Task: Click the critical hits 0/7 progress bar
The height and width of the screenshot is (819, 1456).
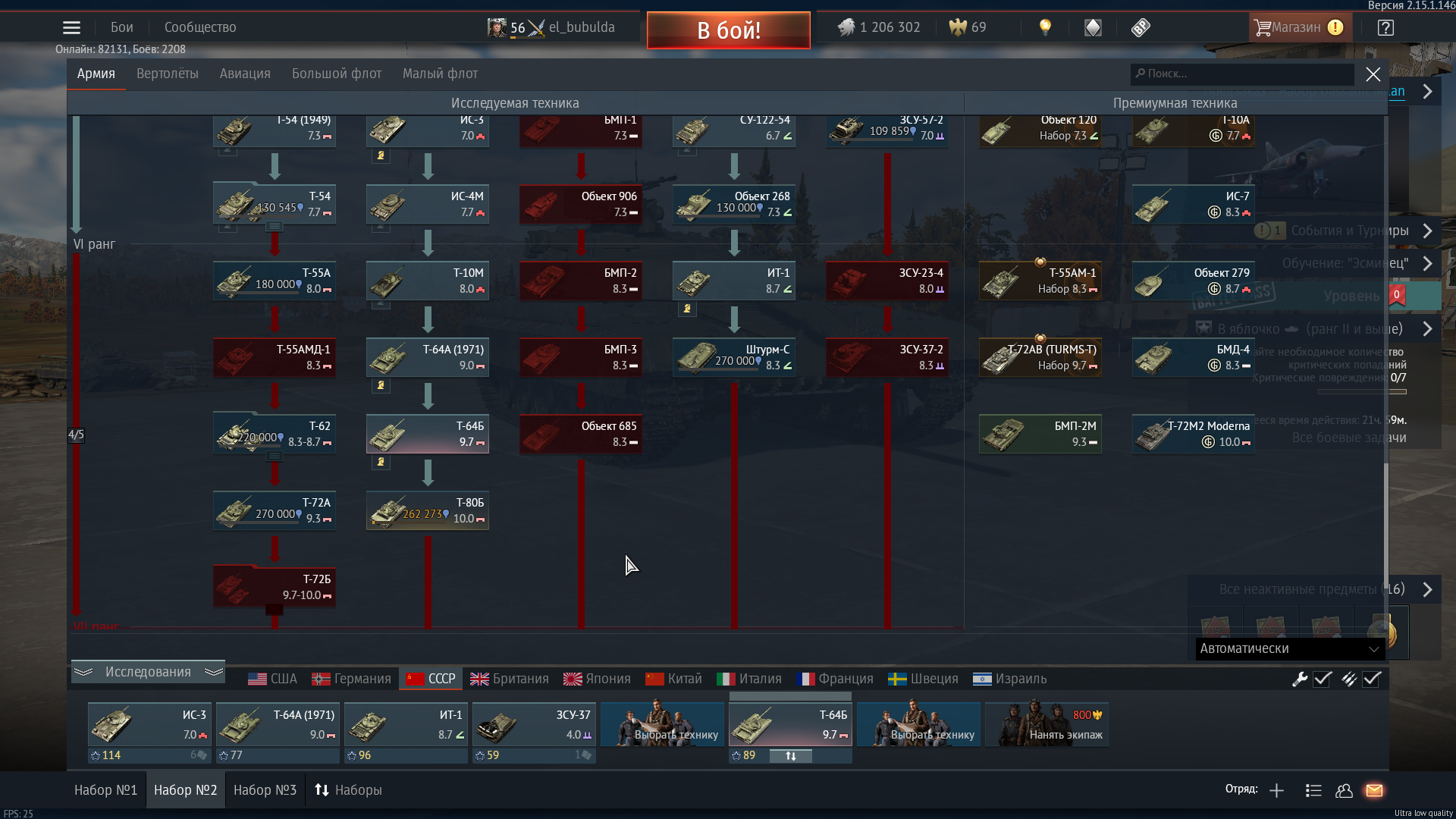Action: pos(1362,392)
